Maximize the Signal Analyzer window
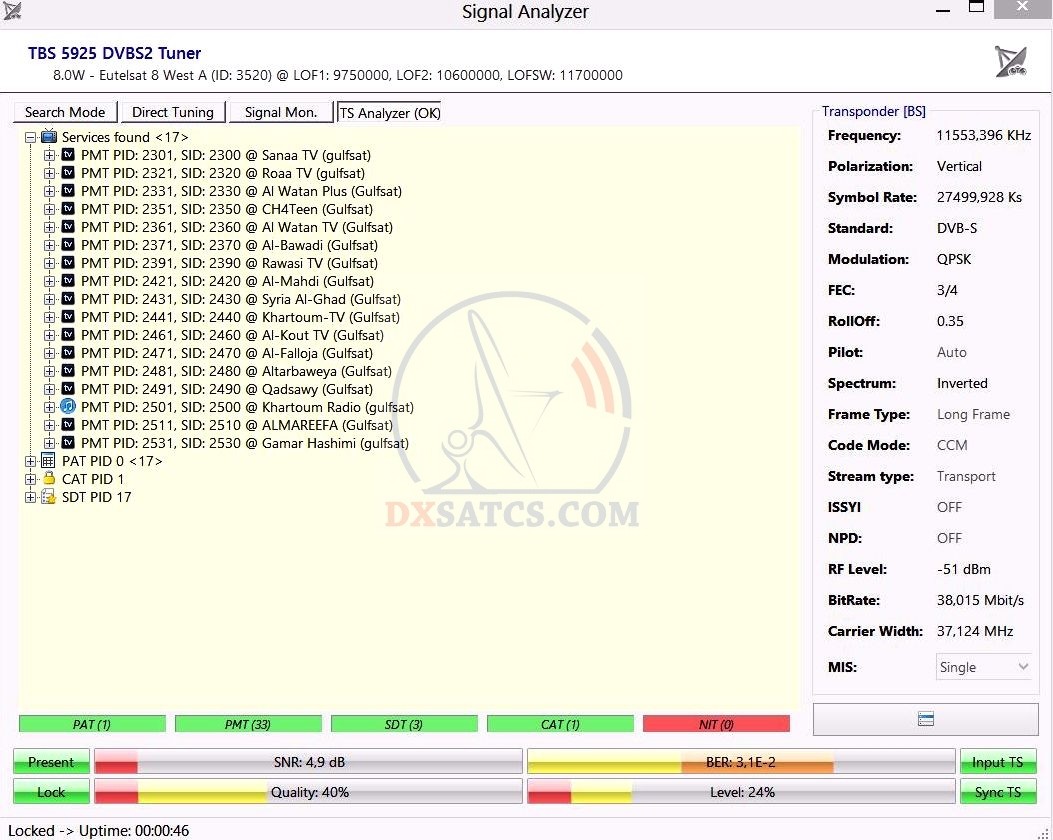This screenshot has width=1053, height=840. coord(976,7)
